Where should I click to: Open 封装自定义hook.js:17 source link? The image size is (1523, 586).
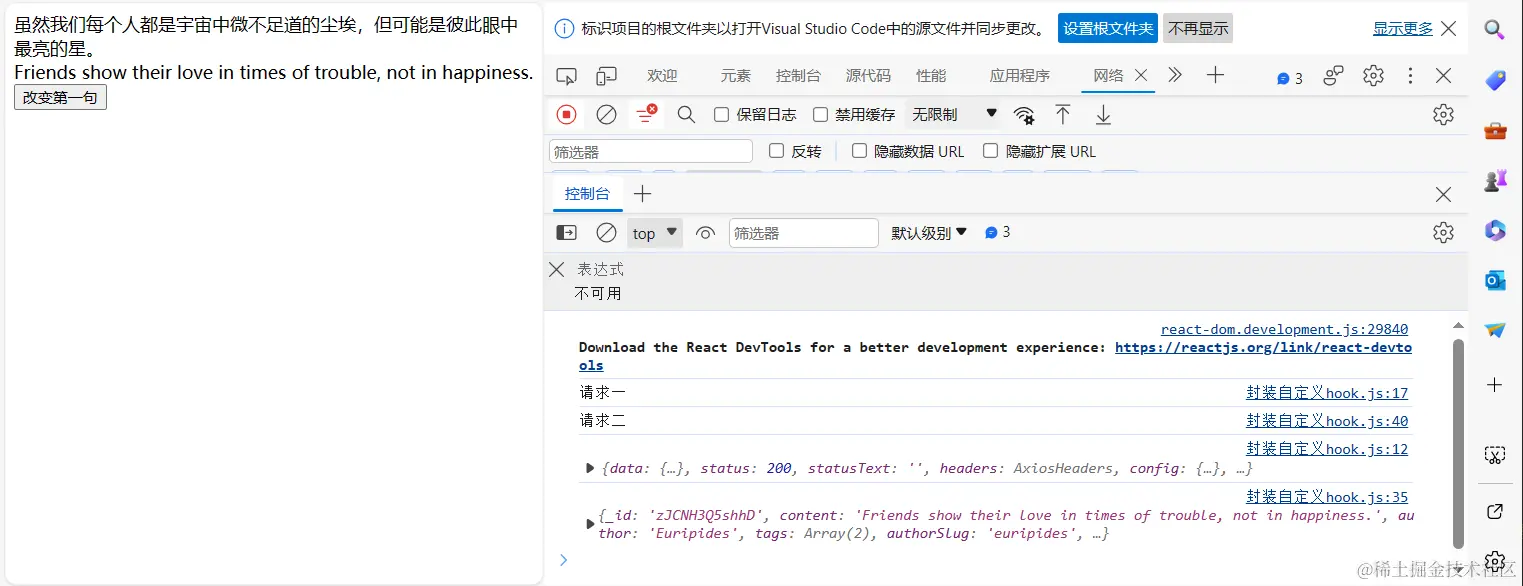coord(1327,393)
